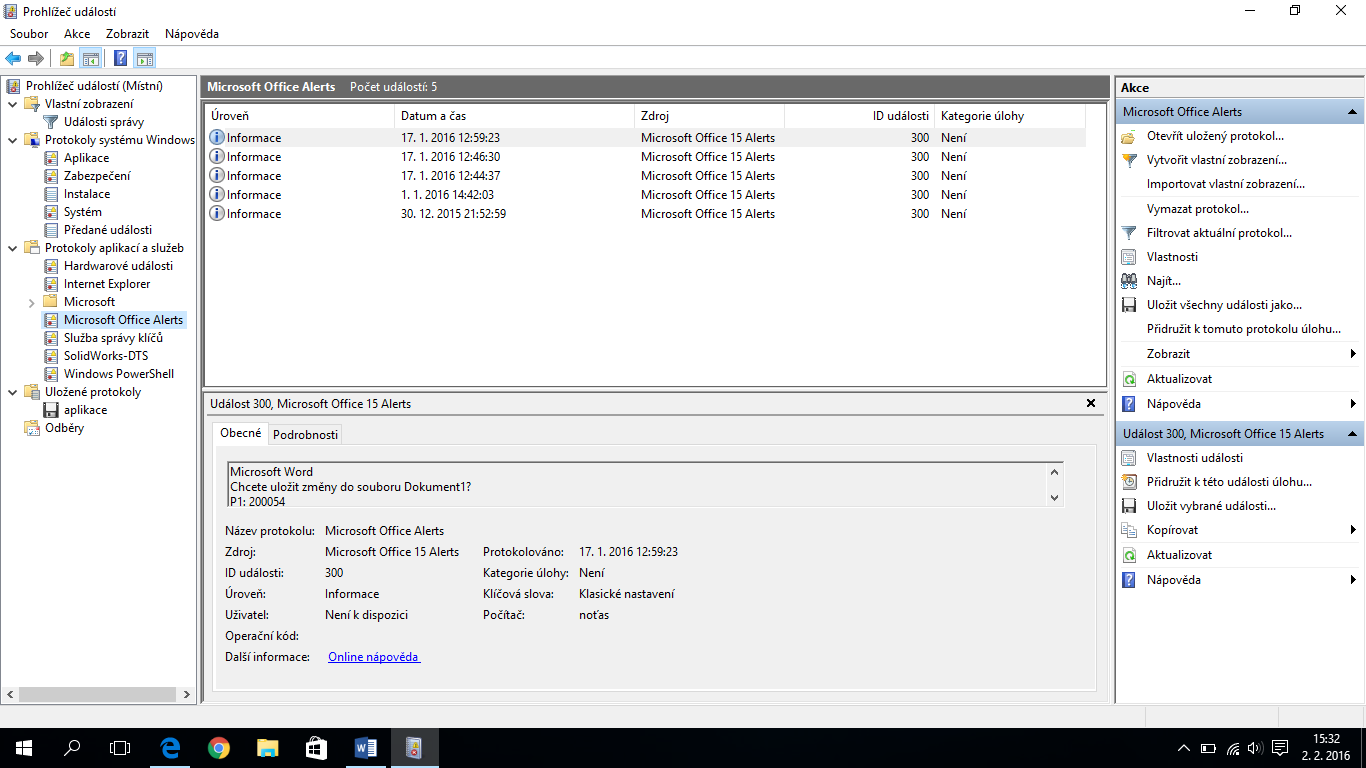Open the Zobrazit menu in the menu bar
1366x768 pixels.
[x=128, y=34]
